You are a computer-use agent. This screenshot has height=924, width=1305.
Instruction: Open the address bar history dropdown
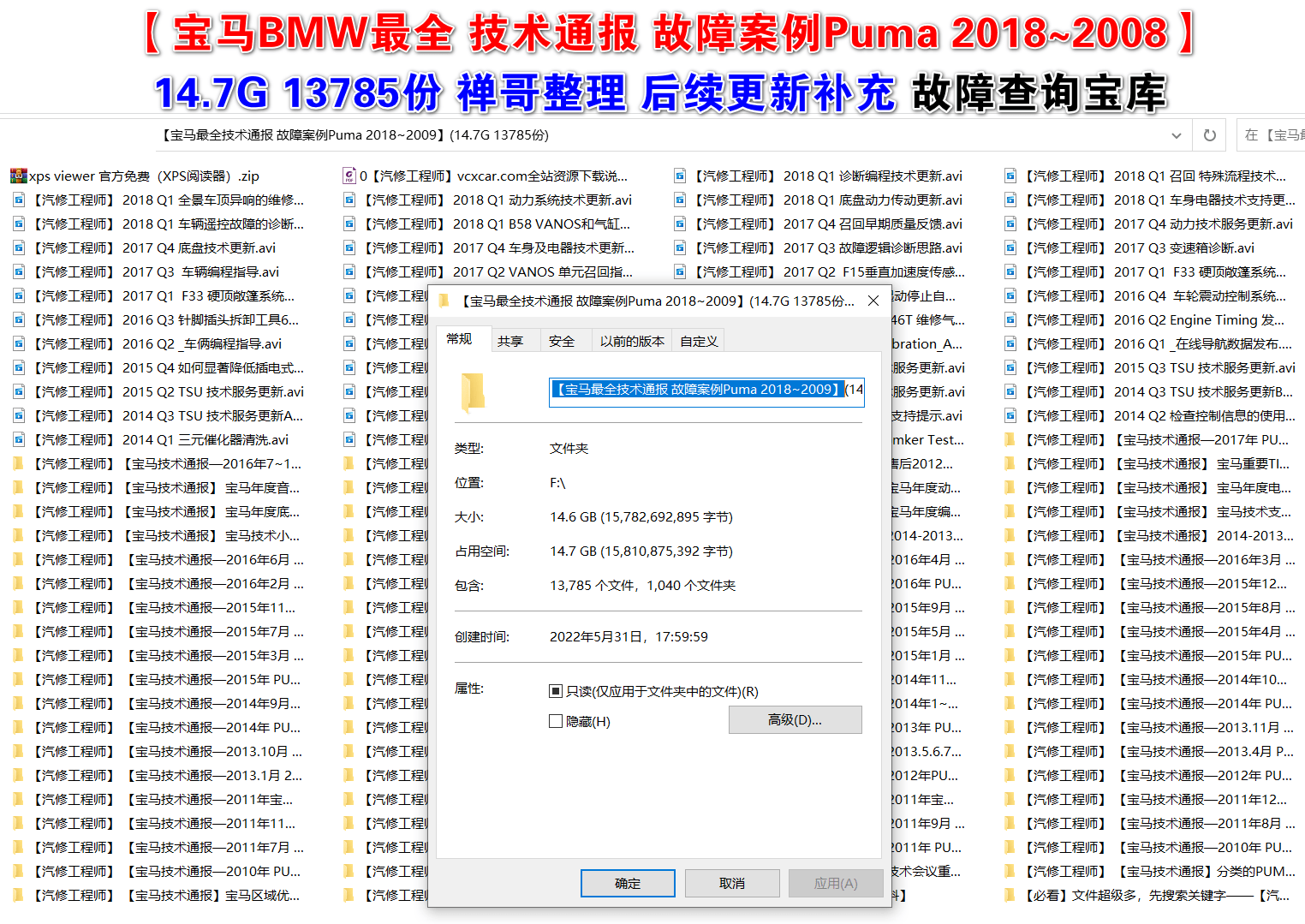[x=1177, y=134]
